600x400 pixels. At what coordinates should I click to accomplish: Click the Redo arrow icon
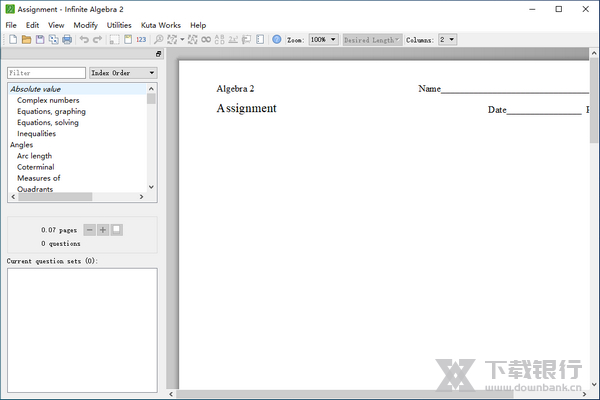(x=98, y=40)
